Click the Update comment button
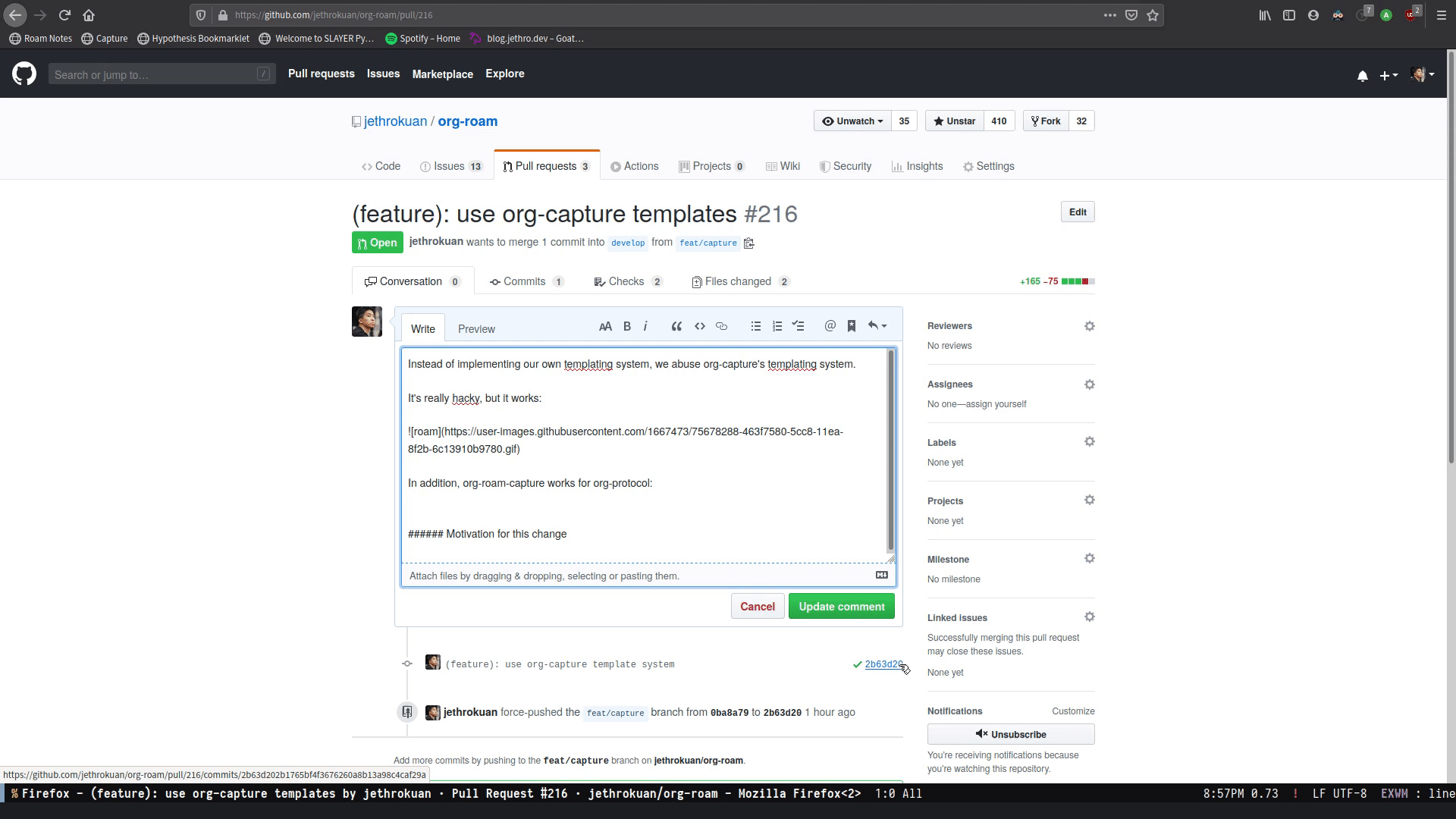This screenshot has width=1456, height=819. [842, 606]
